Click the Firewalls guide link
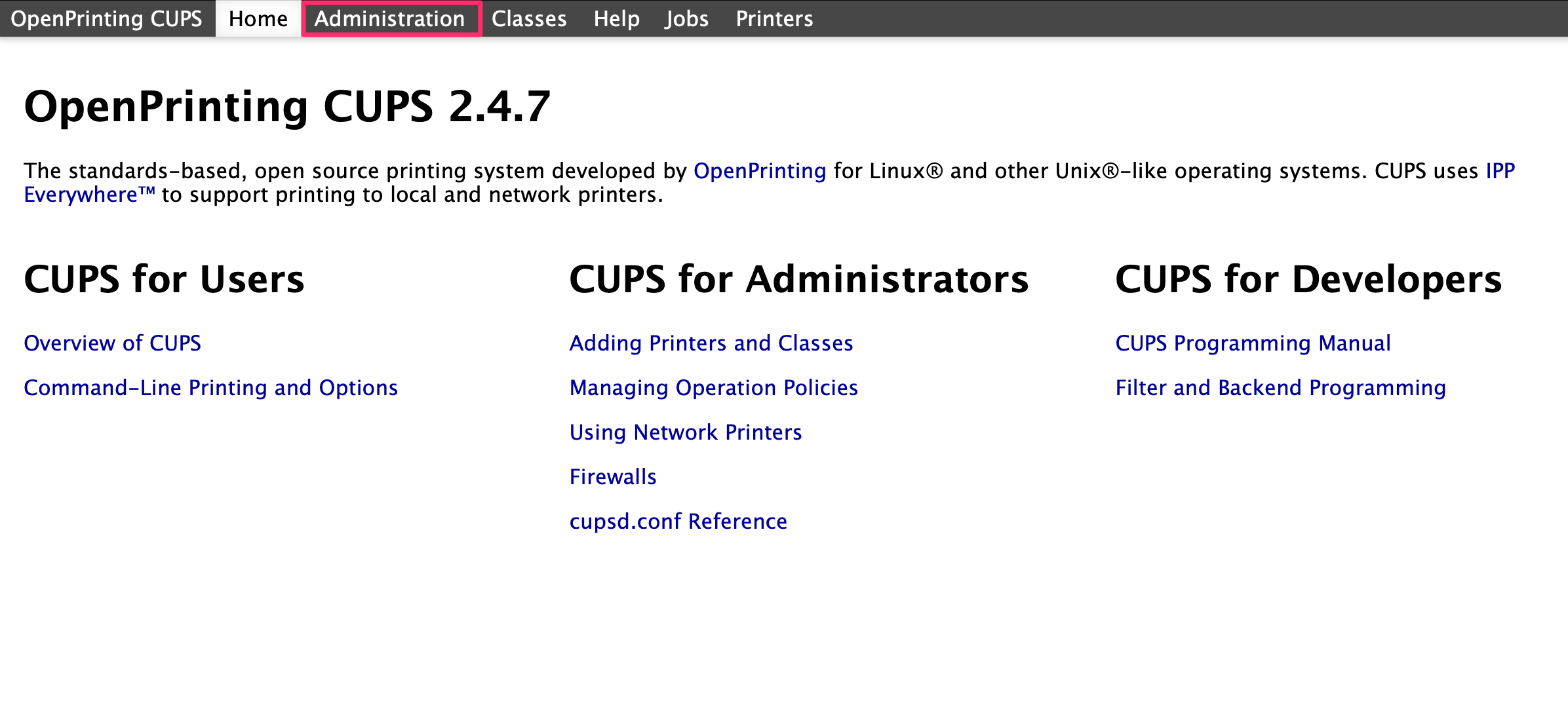This screenshot has height=726, width=1568. [x=614, y=475]
